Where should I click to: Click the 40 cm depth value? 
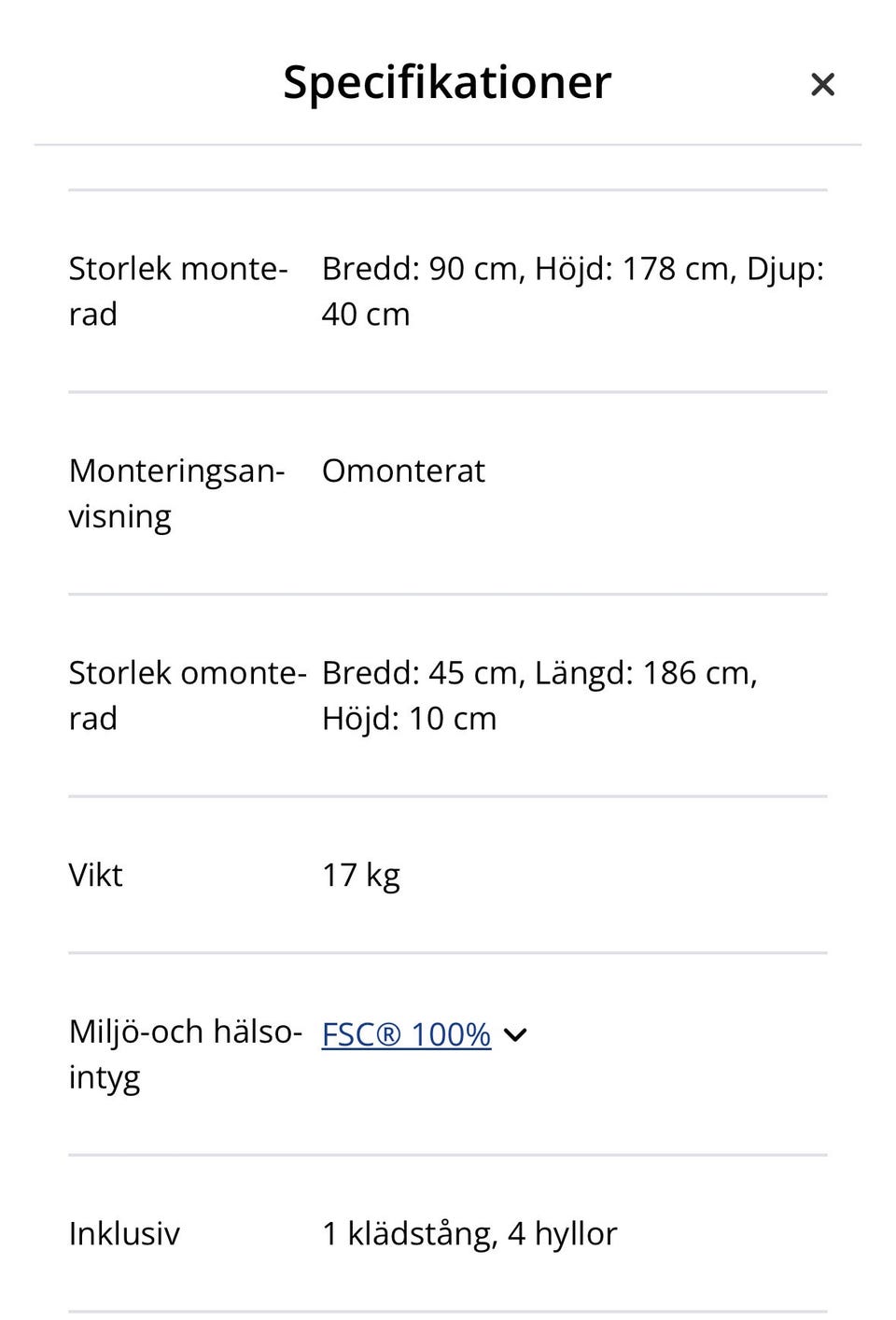(366, 315)
